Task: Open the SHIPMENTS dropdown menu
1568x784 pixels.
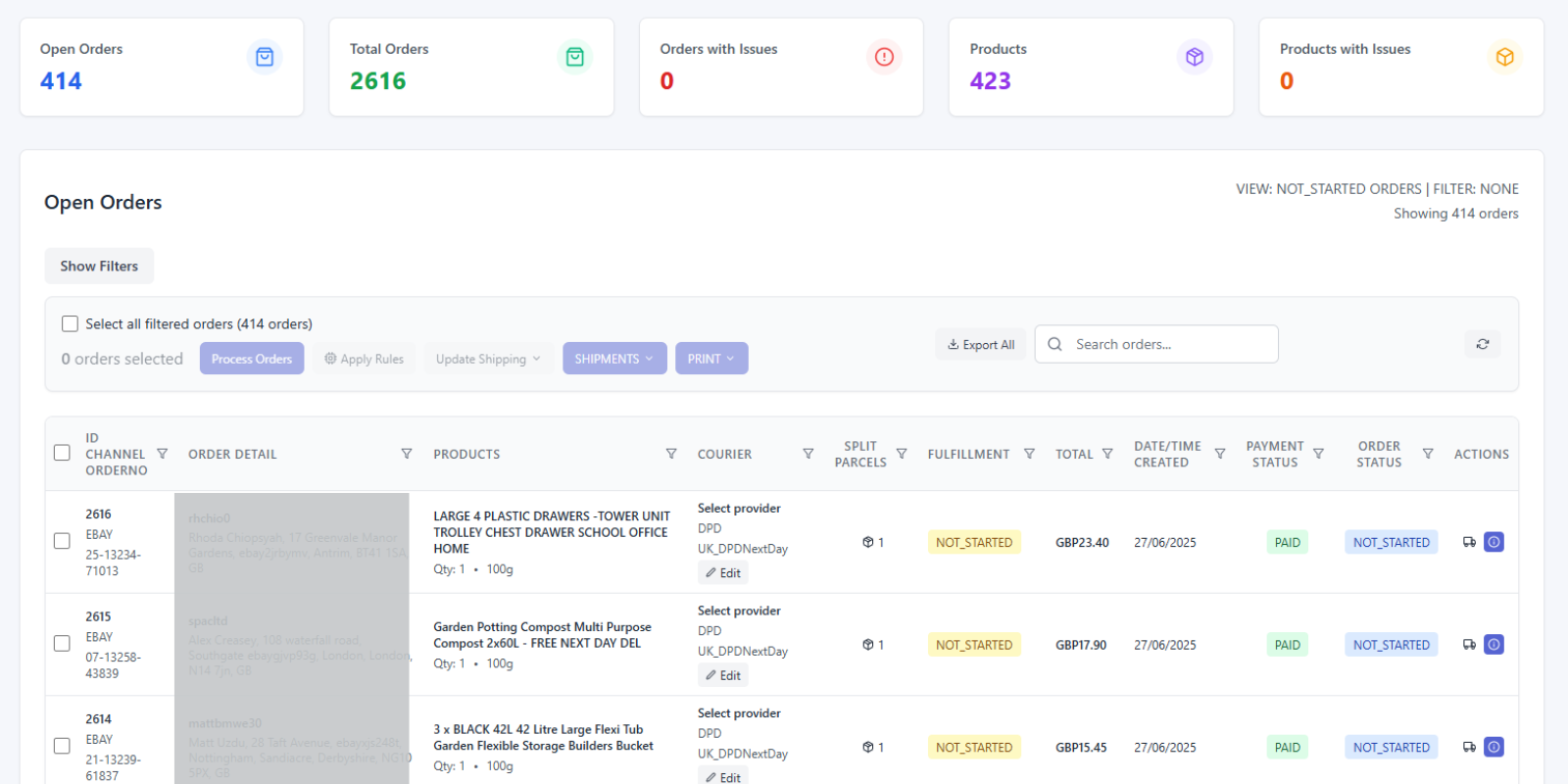Action: tap(614, 359)
